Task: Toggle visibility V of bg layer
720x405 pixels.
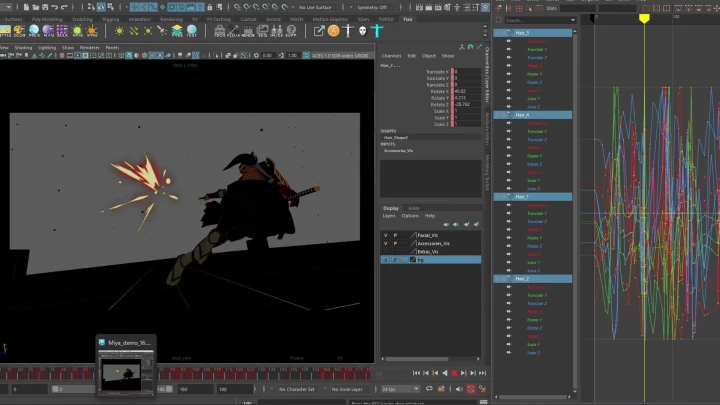Action: 385,260
